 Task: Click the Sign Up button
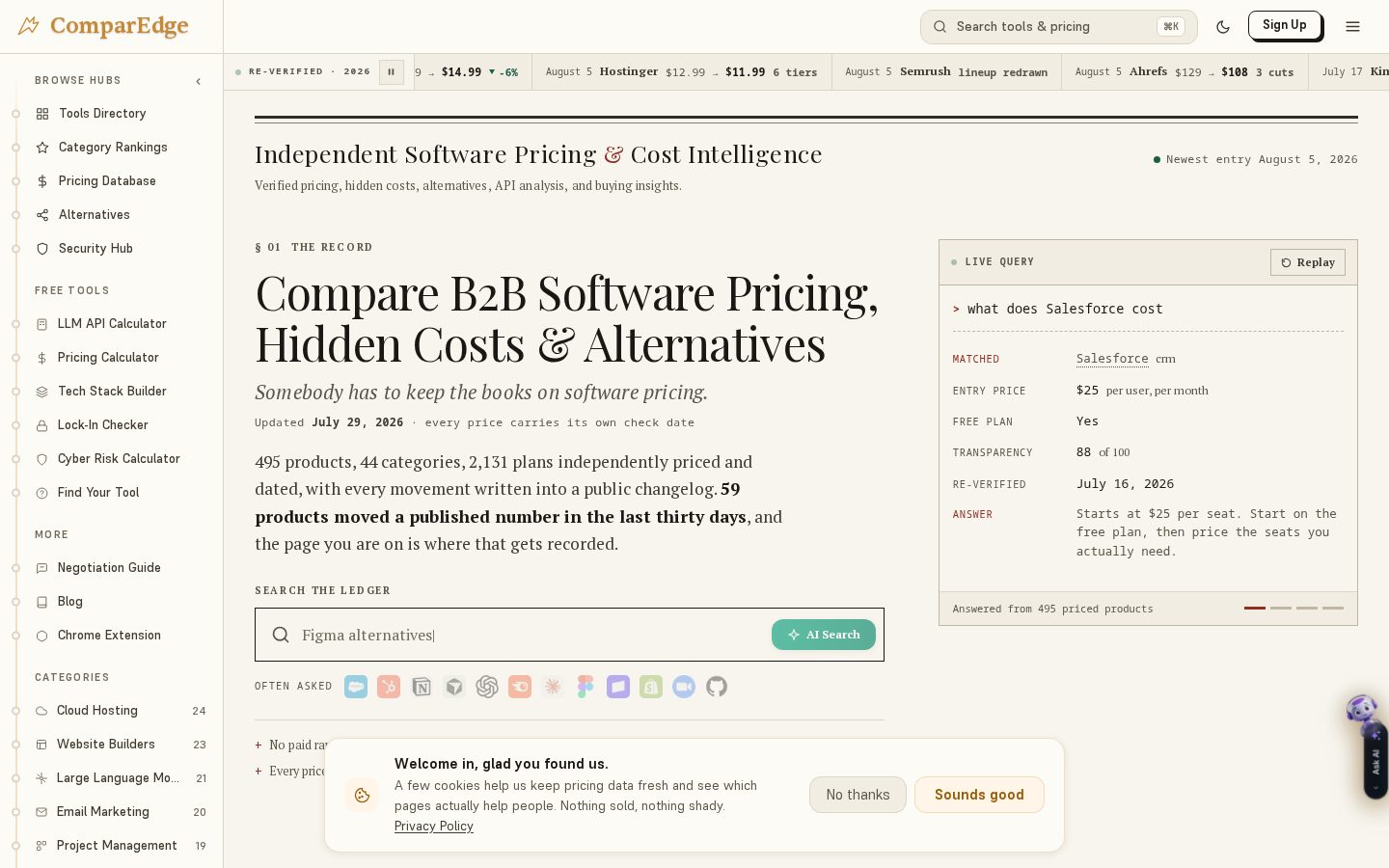(1285, 25)
